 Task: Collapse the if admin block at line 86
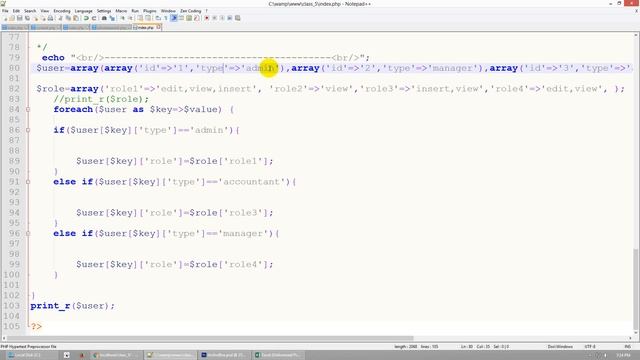[x=28, y=130]
